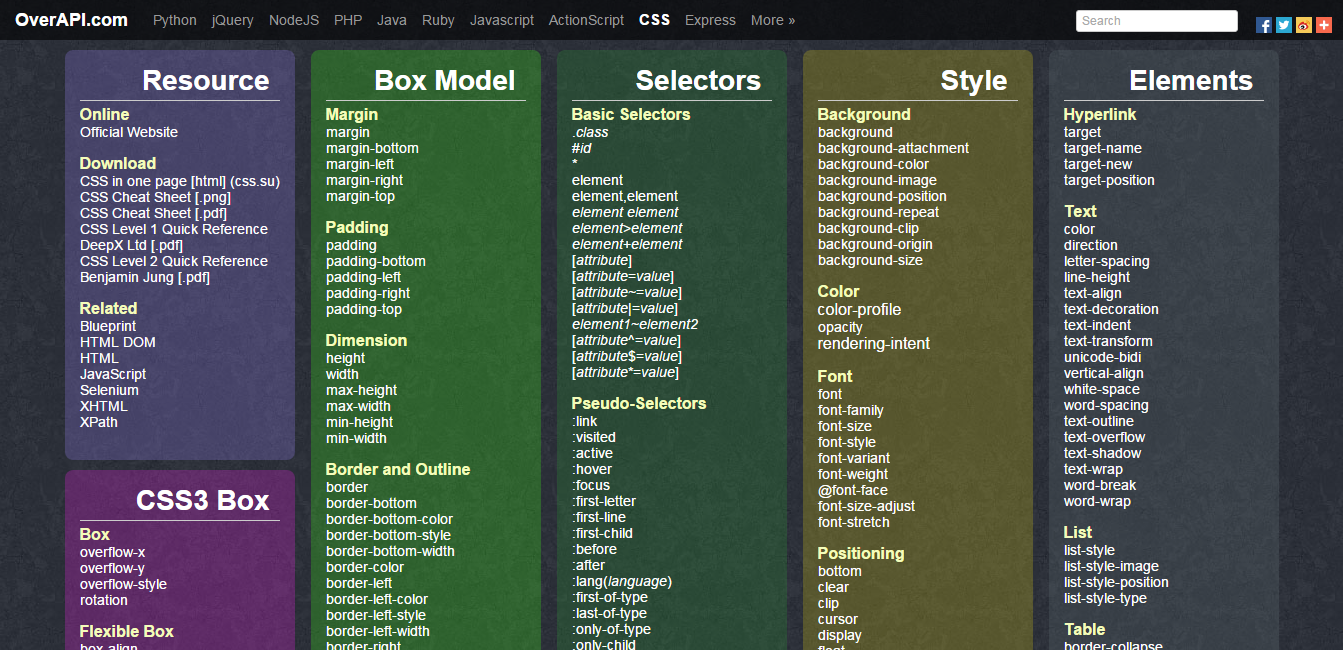The width and height of the screenshot is (1343, 650).
Task: Download the CSS Cheat Sheet [.pdf]
Action: [154, 213]
